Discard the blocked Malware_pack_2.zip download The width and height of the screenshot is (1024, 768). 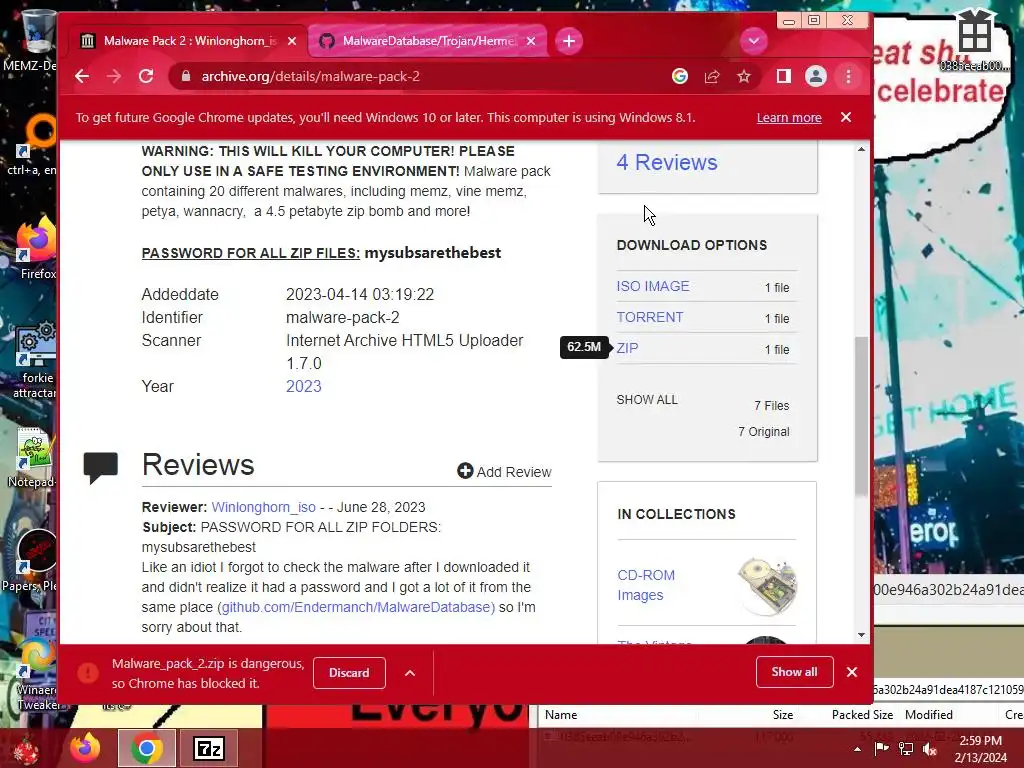pyautogui.click(x=349, y=673)
